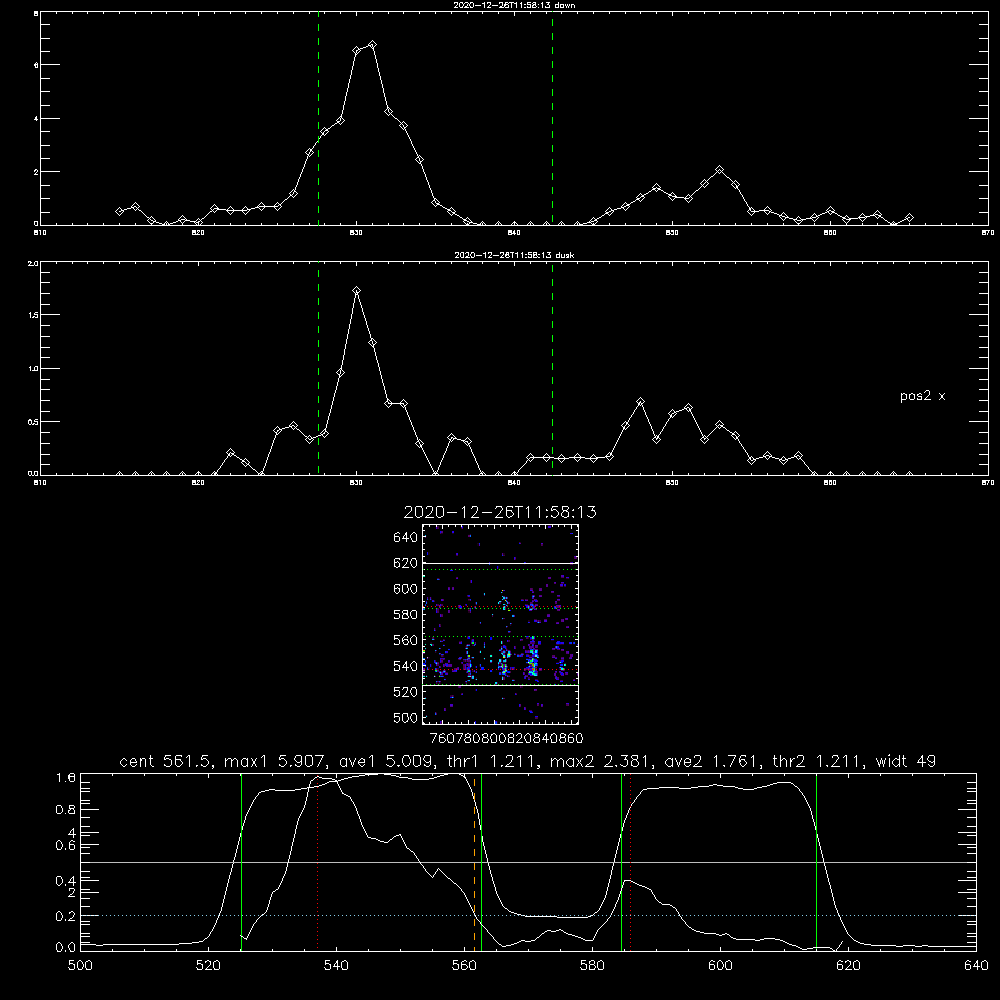The image size is (1000, 1000).
Task: Click the y-axis label '520' beside color image
Action: pos(406,692)
